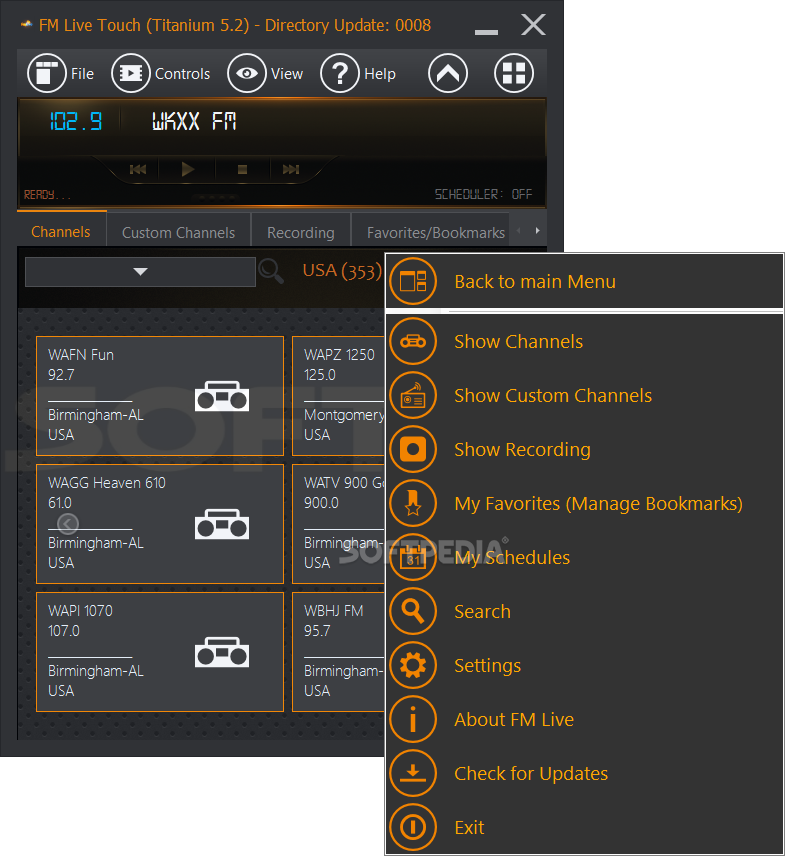Image resolution: width=785 pixels, height=856 pixels.
Task: Open the Settings menu label
Action: pos(487,665)
